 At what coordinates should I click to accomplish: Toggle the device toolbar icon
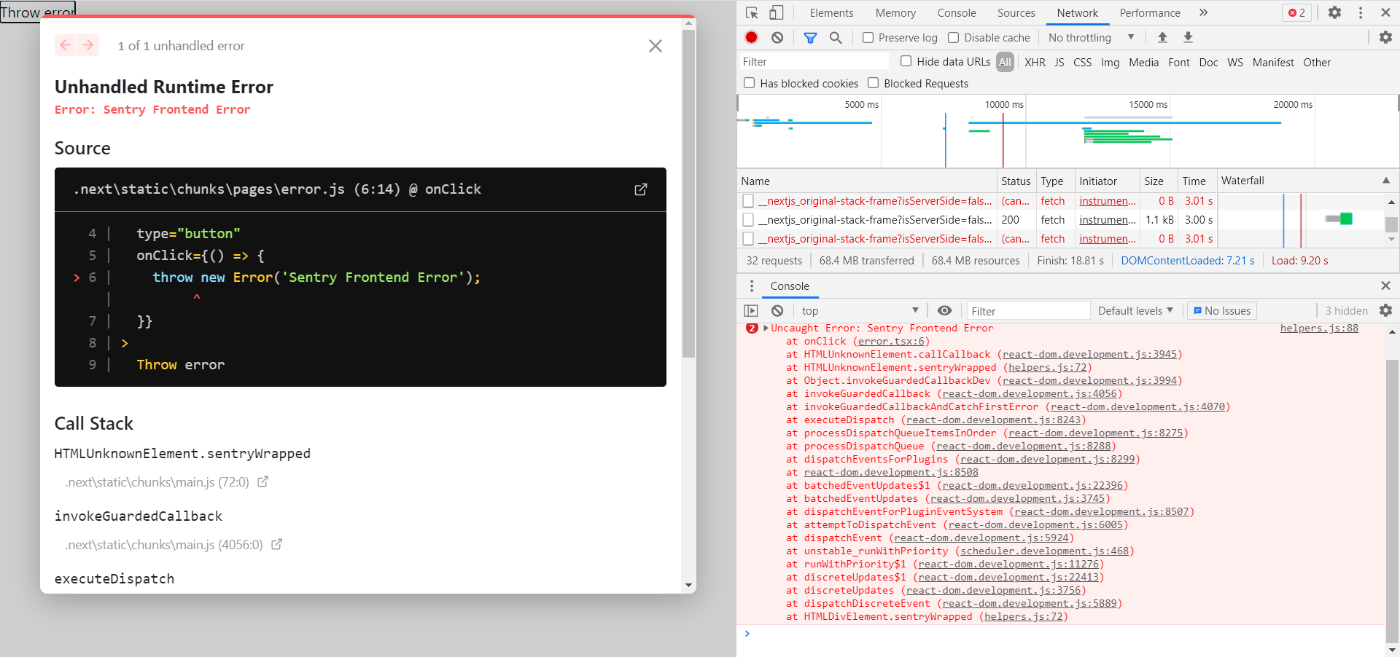tap(776, 13)
